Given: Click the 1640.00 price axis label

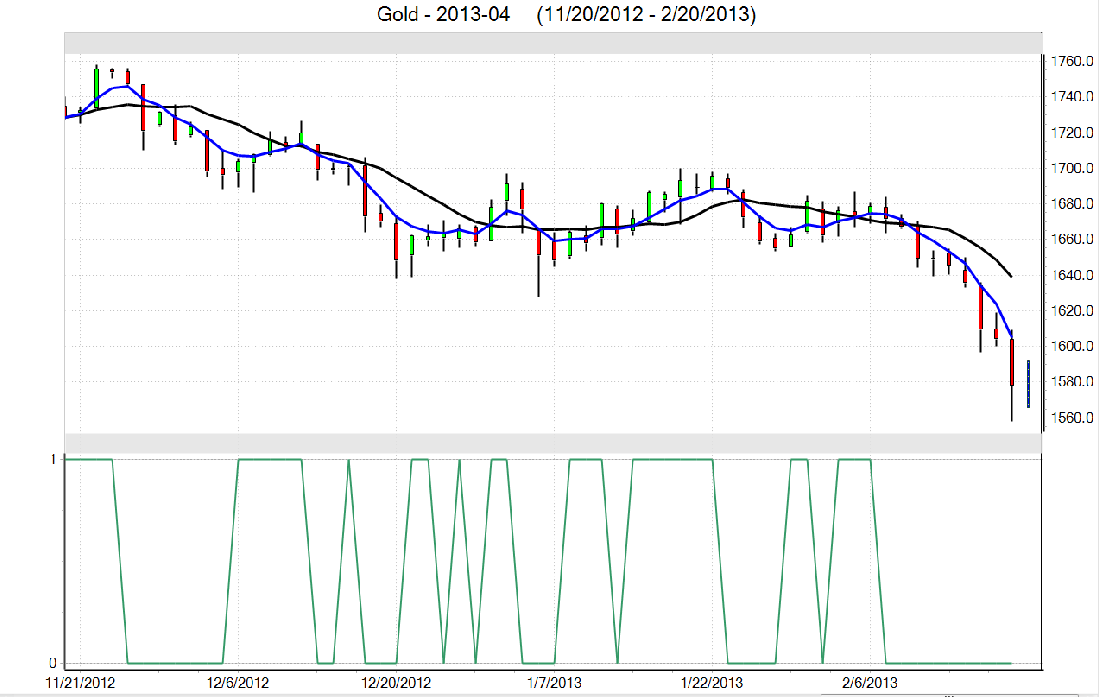Looking at the screenshot, I should 1070,275.
